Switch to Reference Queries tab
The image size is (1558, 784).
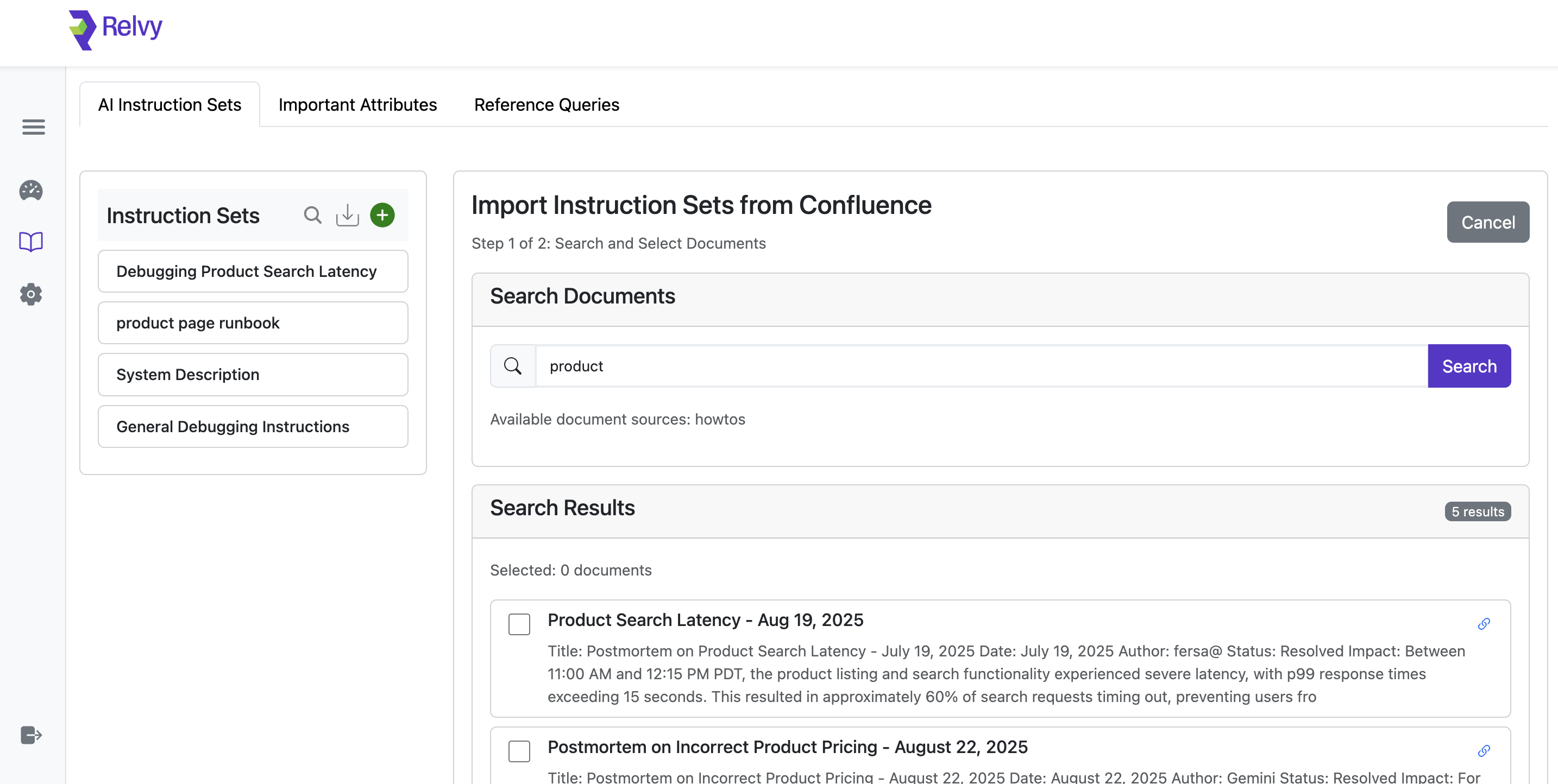pyautogui.click(x=546, y=105)
